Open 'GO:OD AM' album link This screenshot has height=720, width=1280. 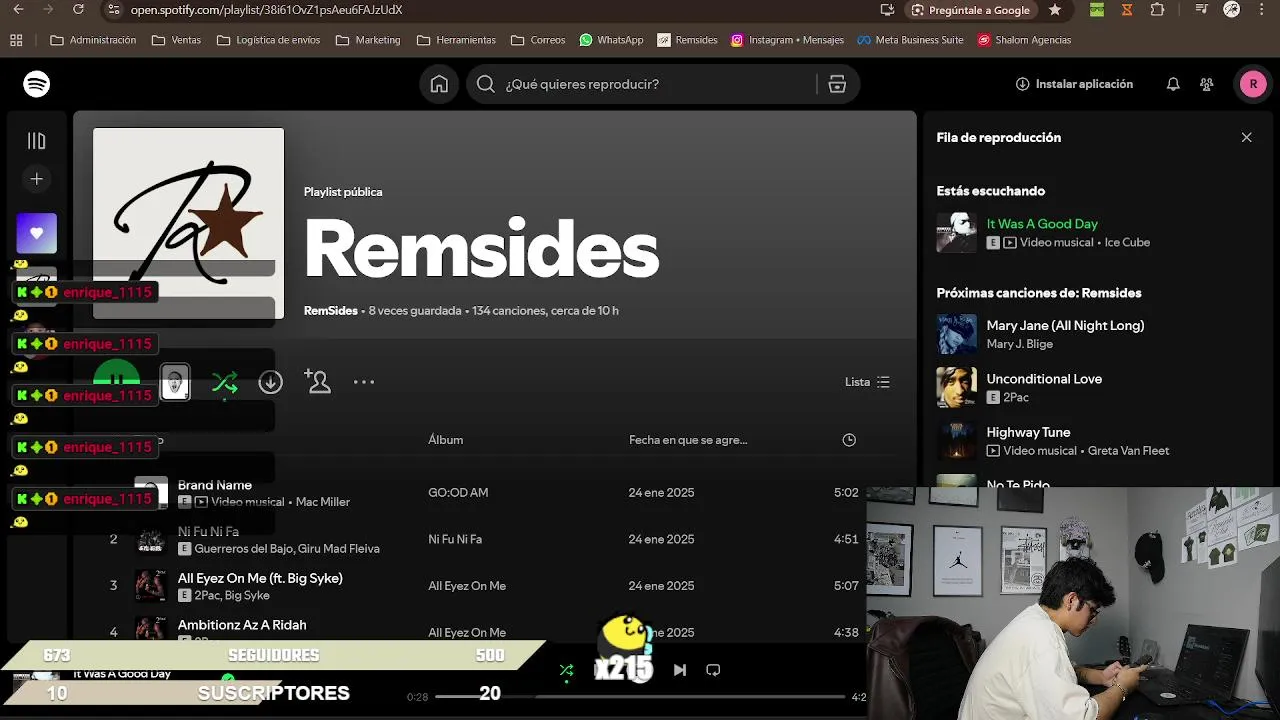click(458, 492)
